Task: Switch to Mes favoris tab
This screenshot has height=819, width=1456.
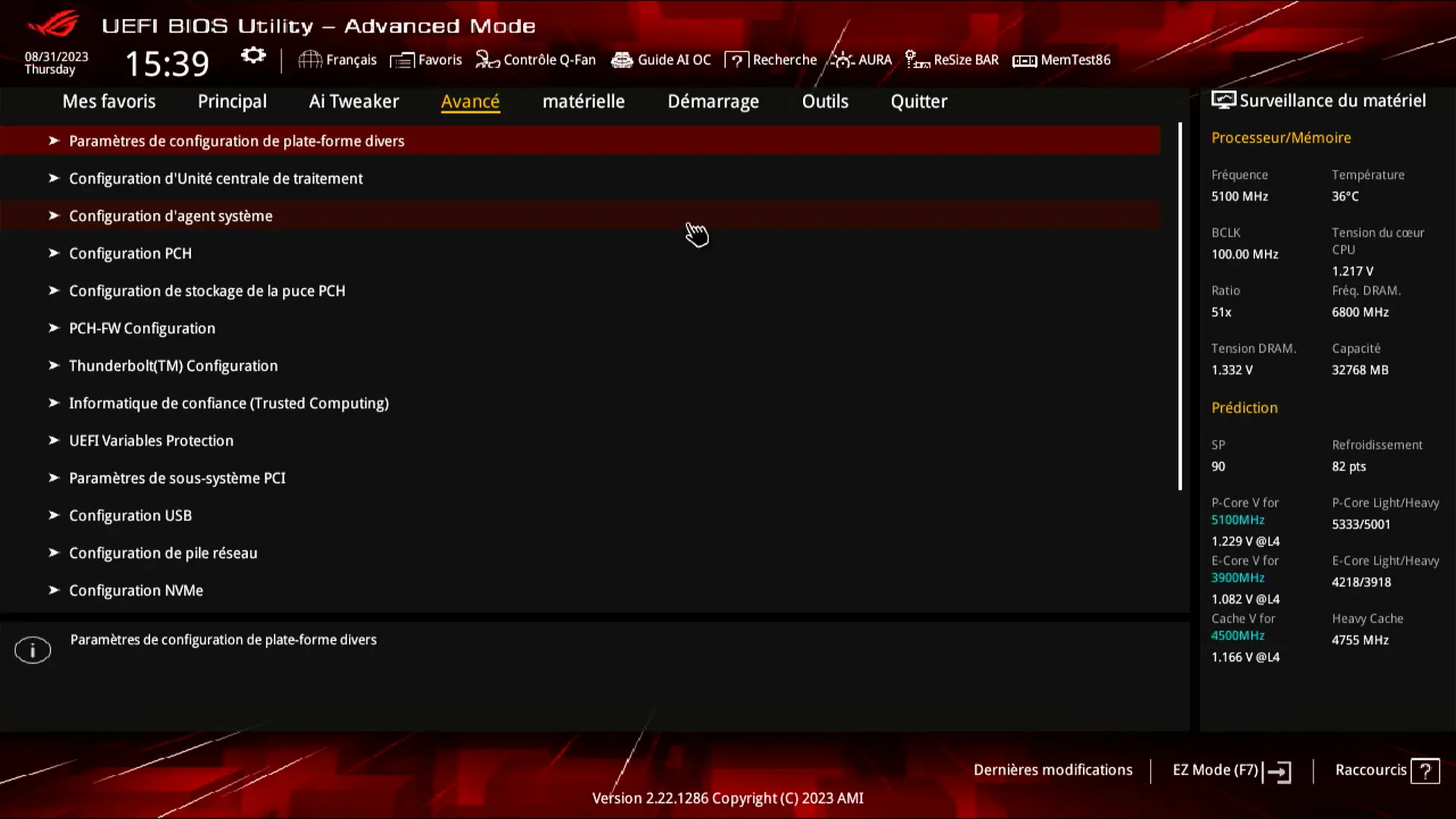Action: pos(108,101)
